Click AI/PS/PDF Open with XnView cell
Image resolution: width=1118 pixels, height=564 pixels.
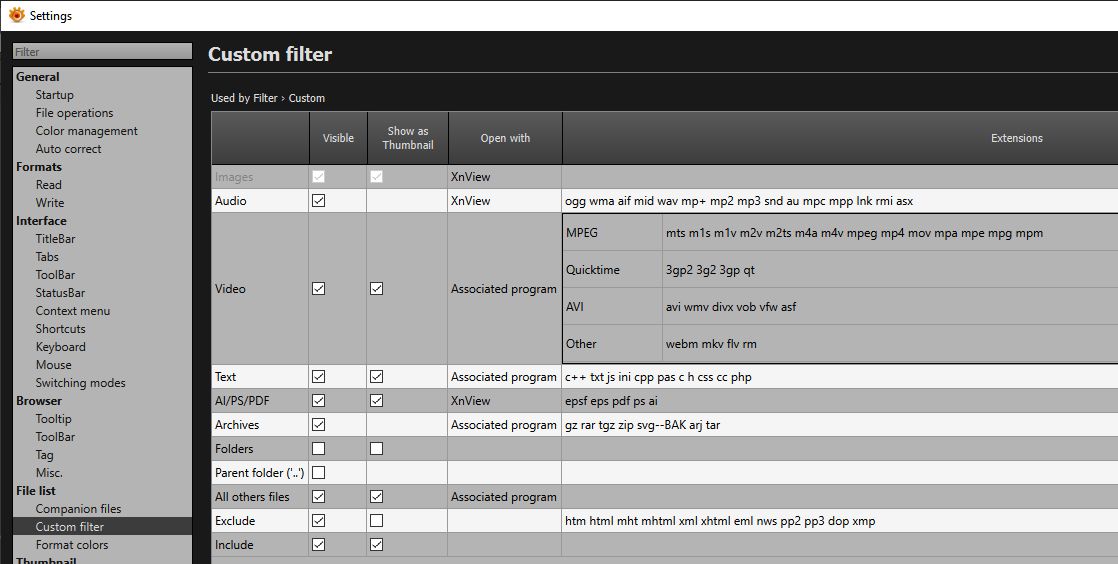[505, 401]
